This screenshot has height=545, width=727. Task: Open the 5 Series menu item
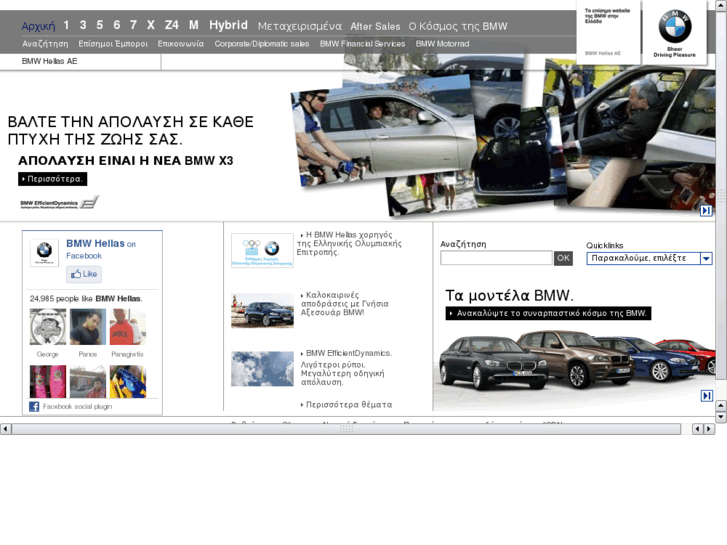(x=100, y=25)
